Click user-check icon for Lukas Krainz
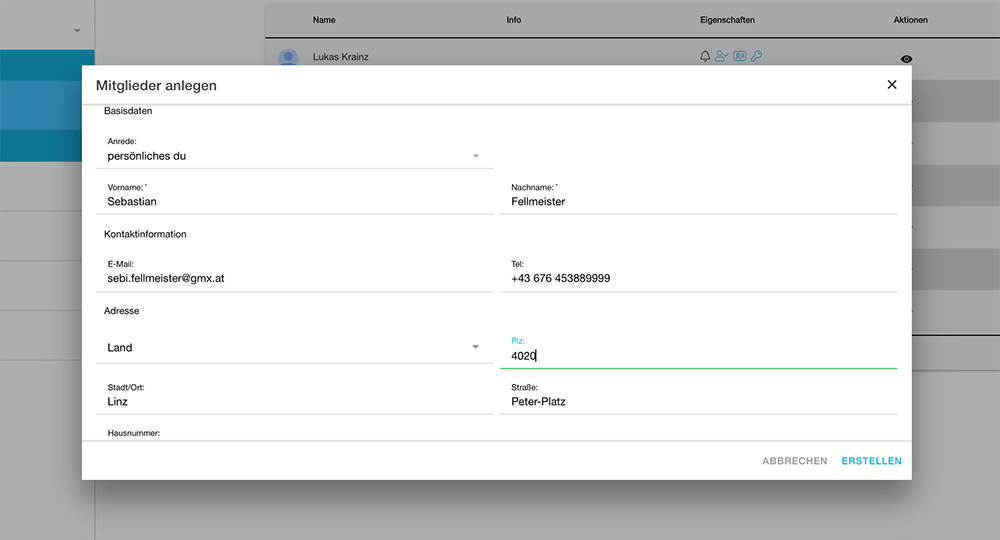 [721, 56]
